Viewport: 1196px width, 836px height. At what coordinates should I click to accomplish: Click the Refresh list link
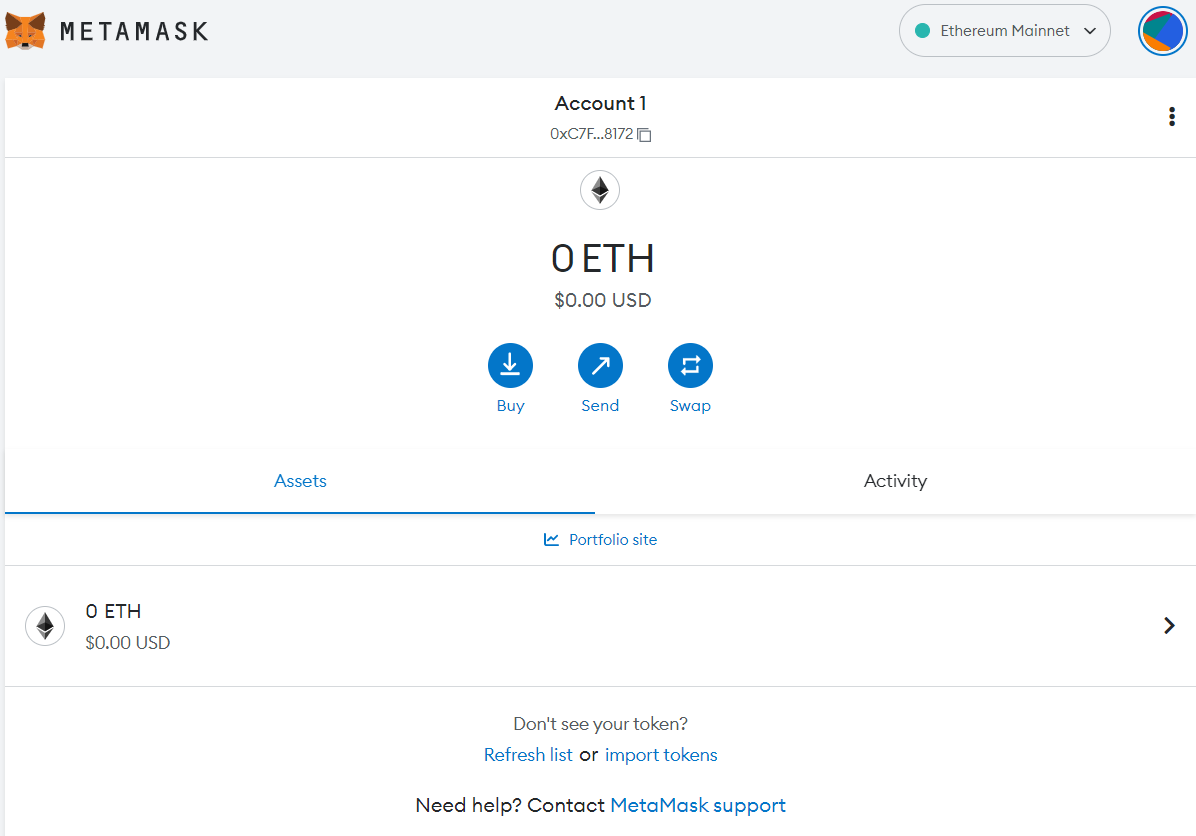(528, 754)
